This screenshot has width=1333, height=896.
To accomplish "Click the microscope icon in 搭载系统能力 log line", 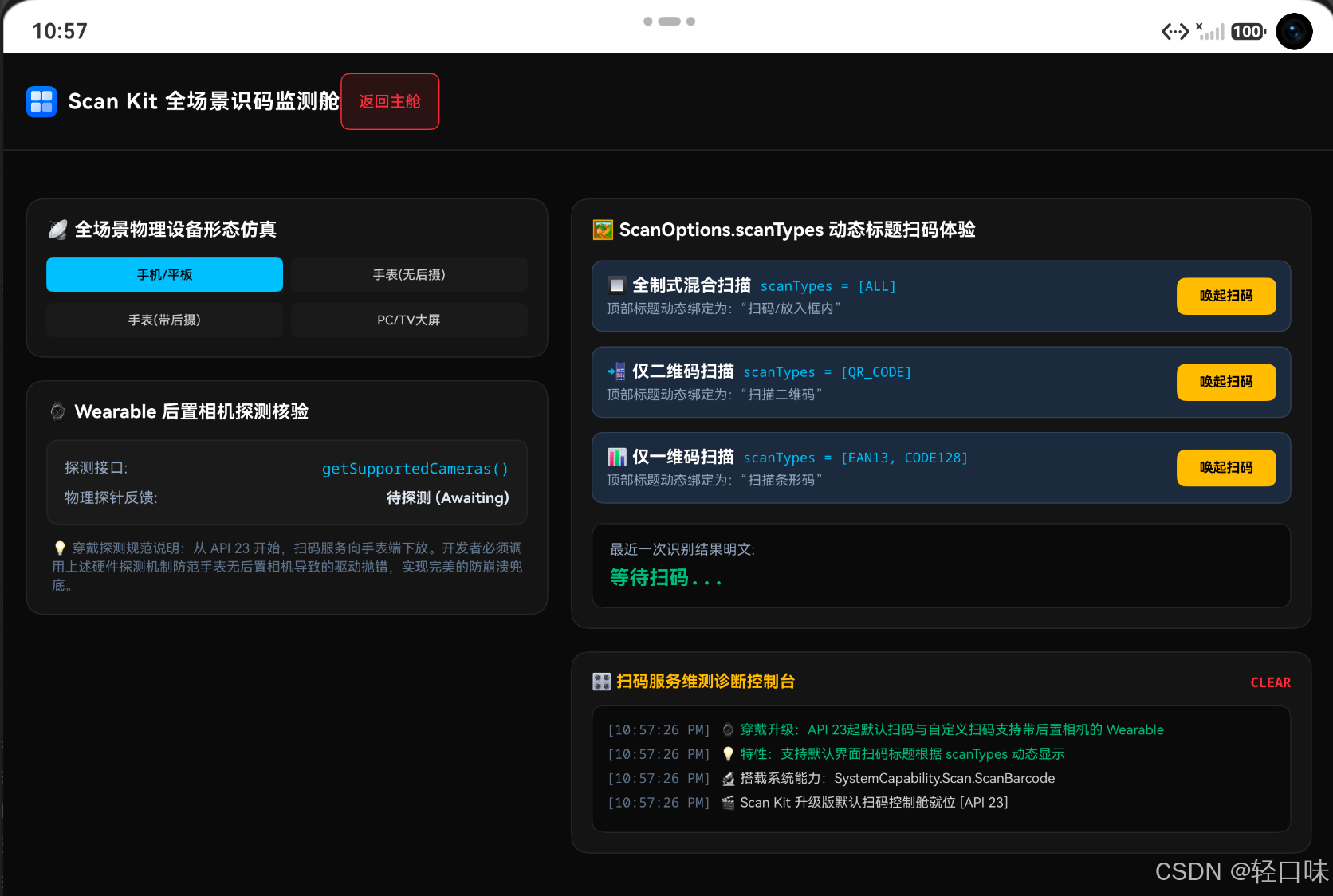I will click(x=728, y=778).
